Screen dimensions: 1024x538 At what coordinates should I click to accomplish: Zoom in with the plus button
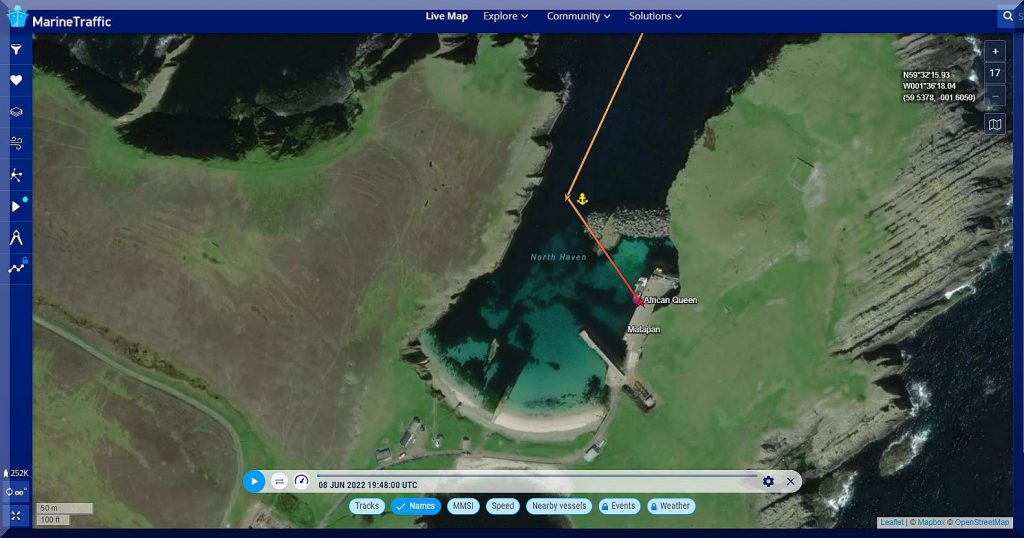point(995,51)
